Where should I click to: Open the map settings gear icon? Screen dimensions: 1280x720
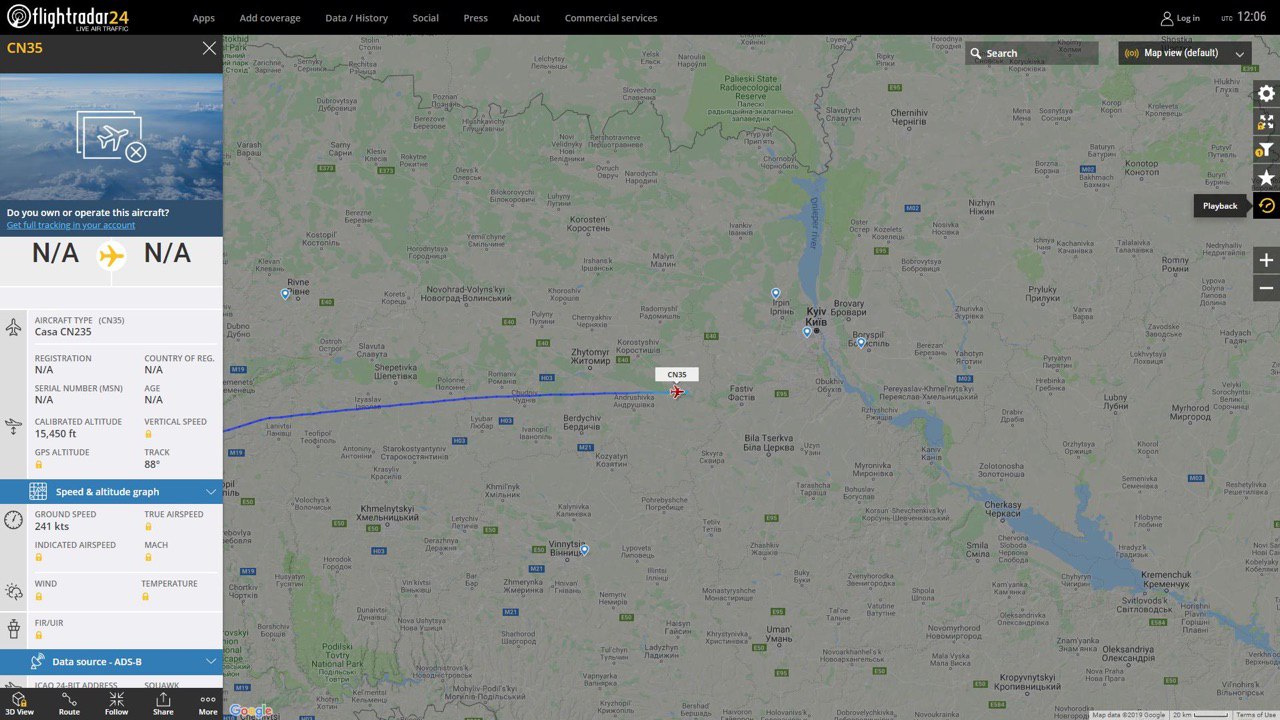pyautogui.click(x=1266, y=93)
